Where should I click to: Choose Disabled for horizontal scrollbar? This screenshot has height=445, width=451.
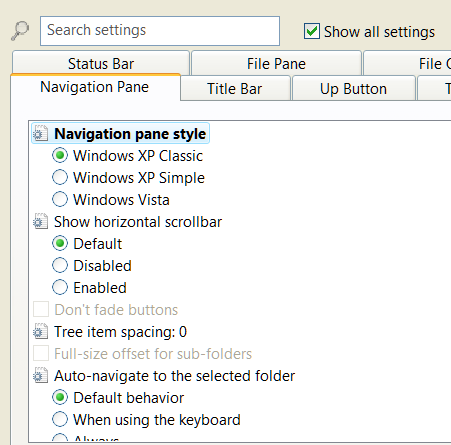pyautogui.click(x=60, y=265)
